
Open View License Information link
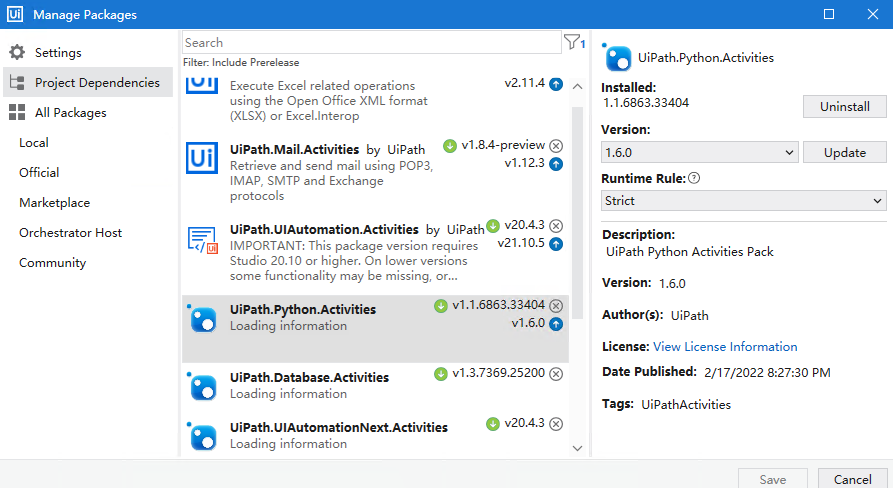[x=725, y=346]
